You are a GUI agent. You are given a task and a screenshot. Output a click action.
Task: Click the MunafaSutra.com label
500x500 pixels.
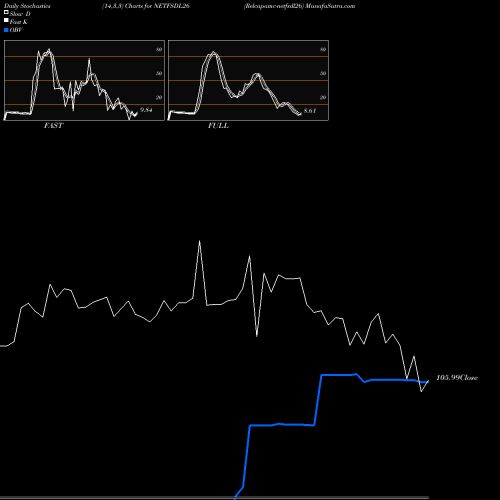pos(330,6)
